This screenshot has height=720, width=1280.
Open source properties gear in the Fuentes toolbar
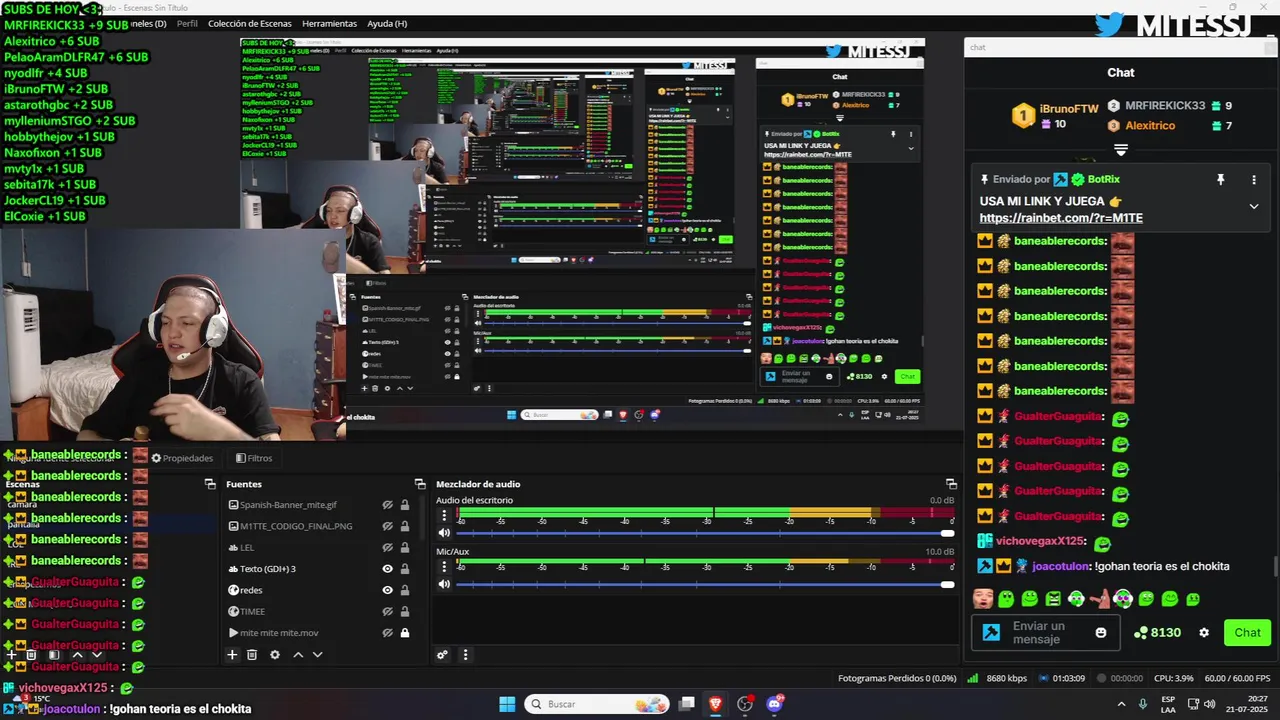tap(275, 655)
